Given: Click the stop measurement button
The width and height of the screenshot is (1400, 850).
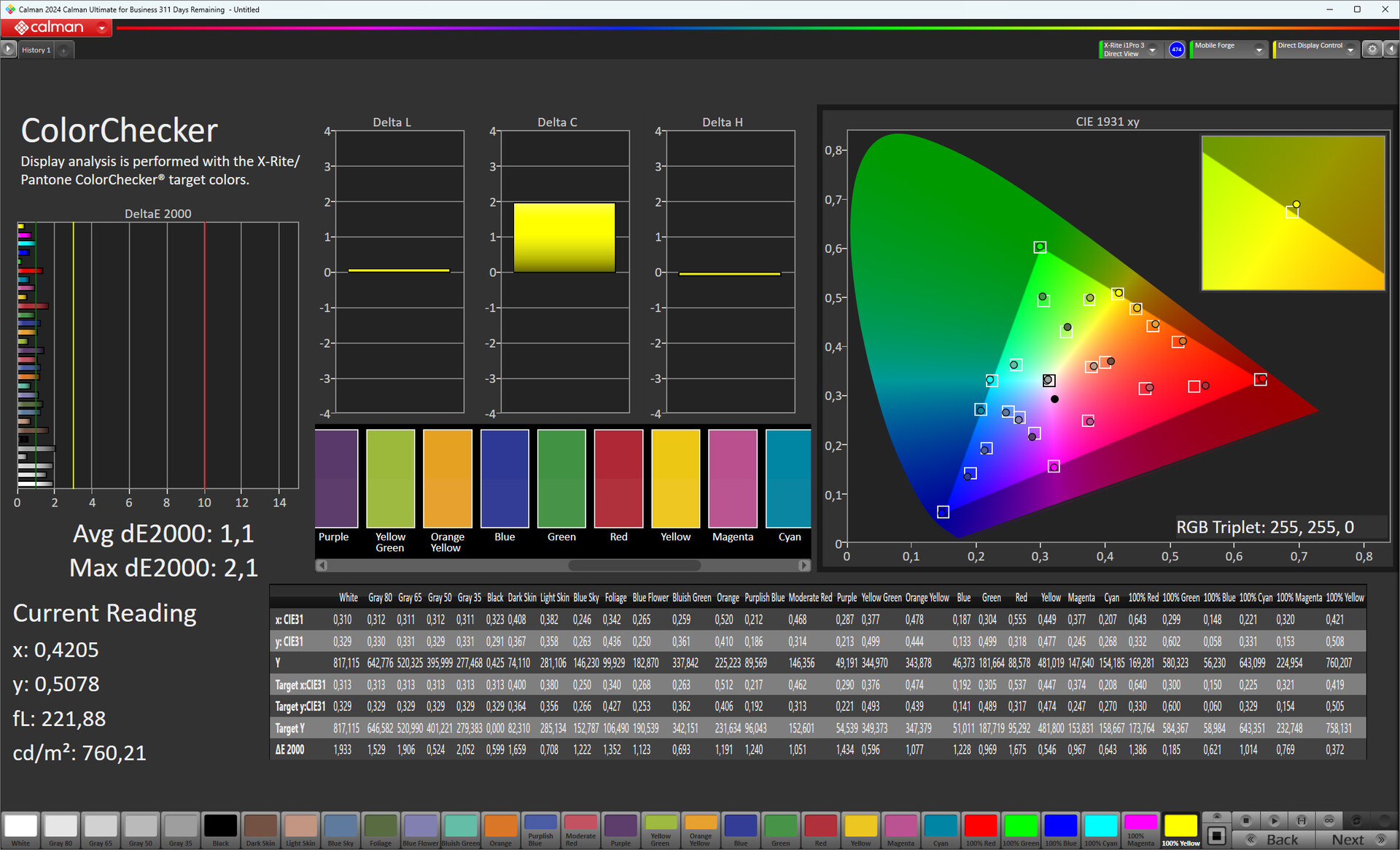Looking at the screenshot, I should pyautogui.click(x=1245, y=820).
